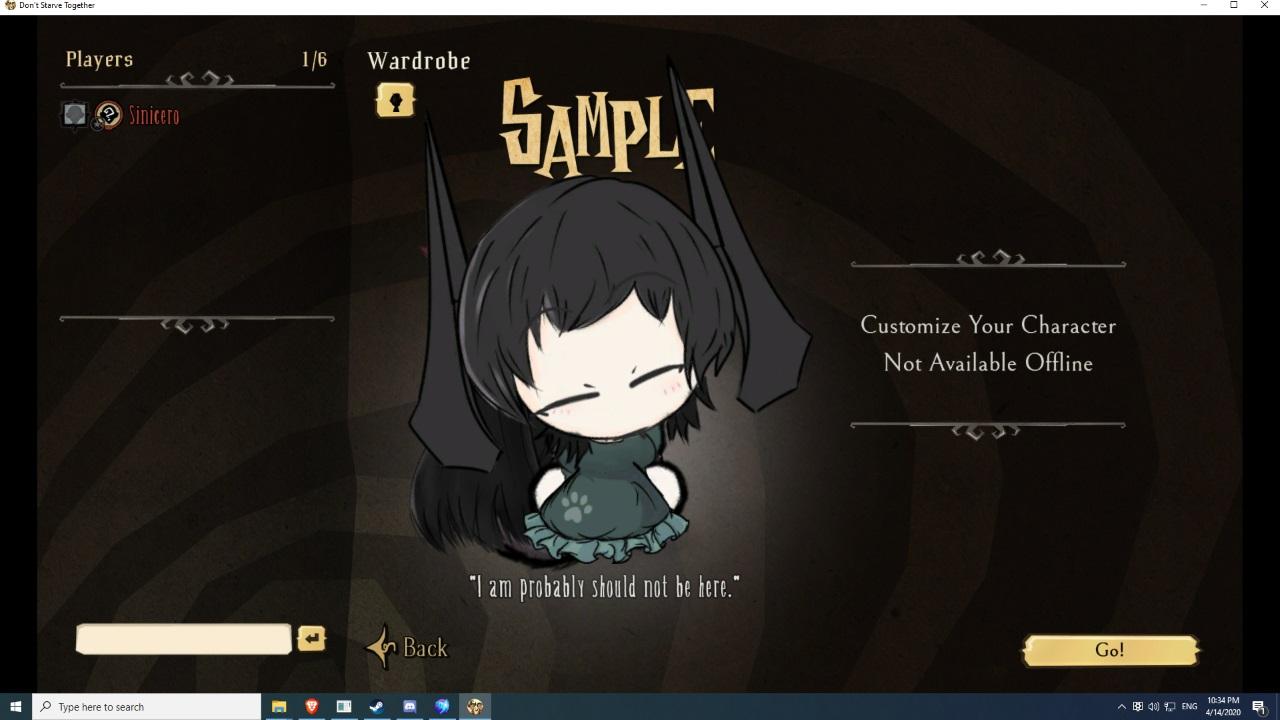This screenshot has width=1280, height=720.
Task: Click the Not Available Offline text
Action: coord(988,363)
